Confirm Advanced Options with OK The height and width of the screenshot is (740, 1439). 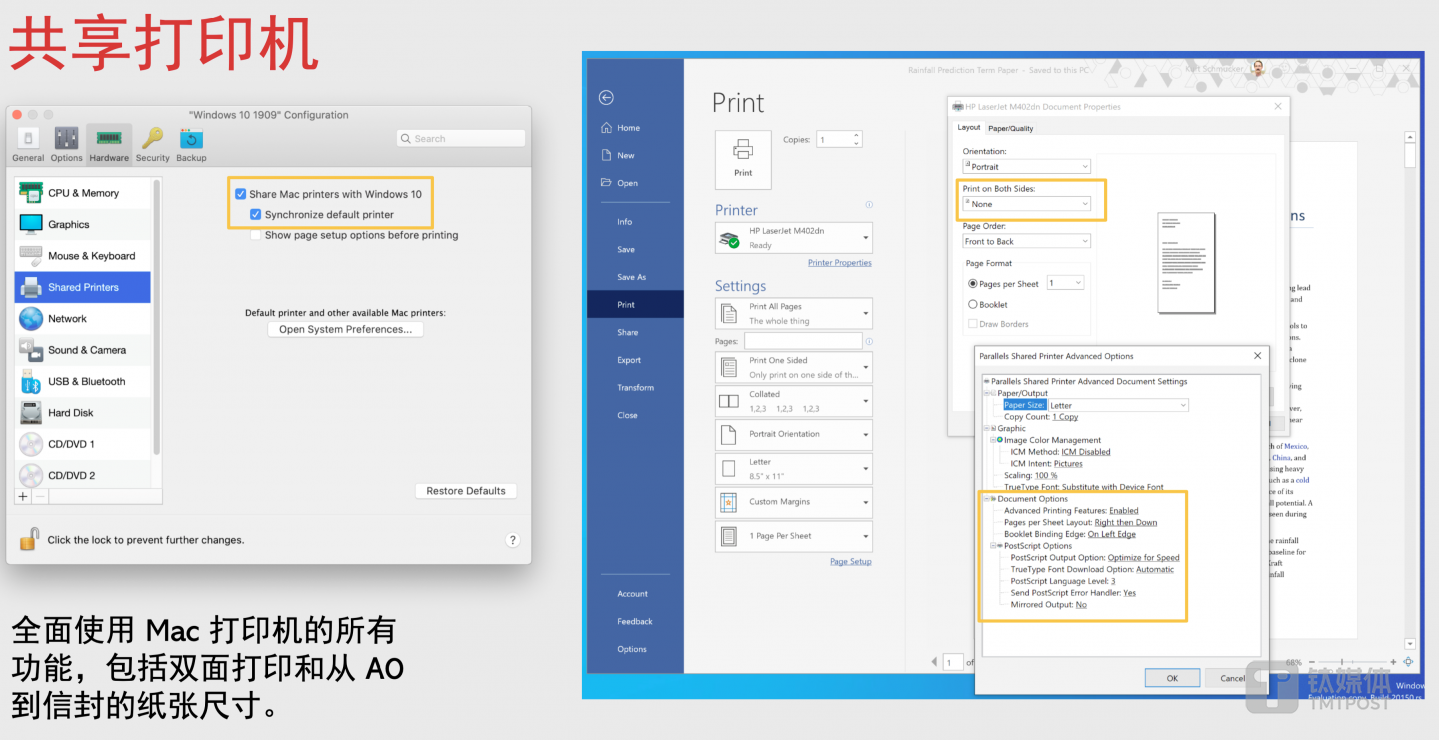click(1172, 678)
